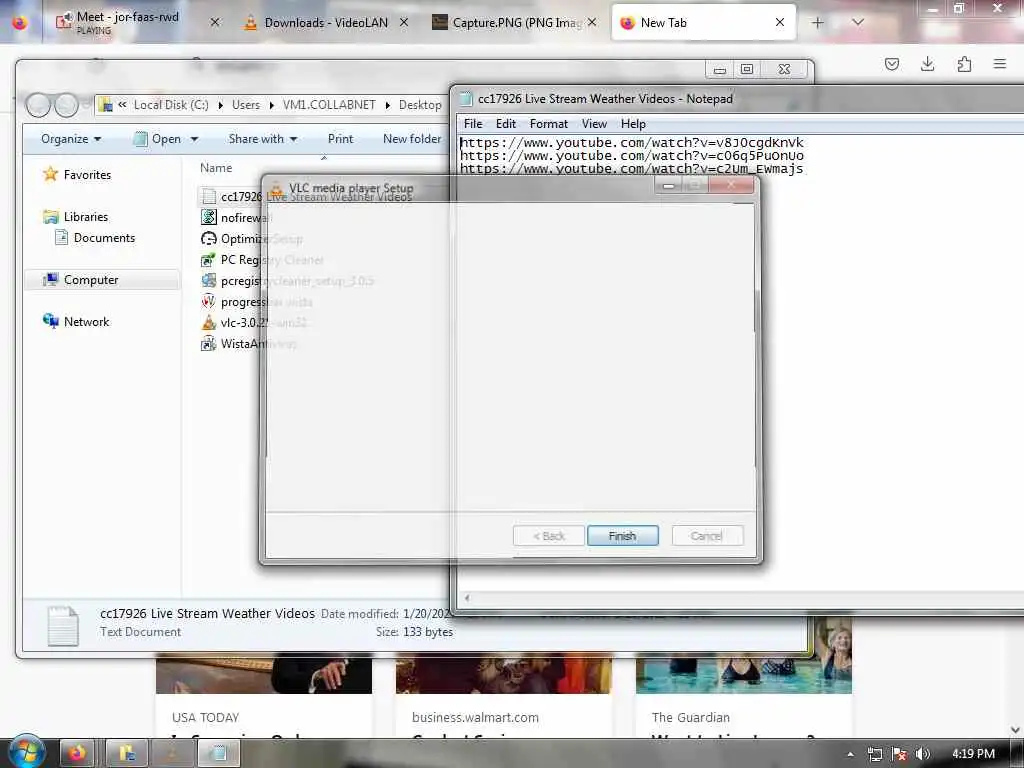Click the Back button in VLC Setup
The image size is (1024, 768).
549,536
